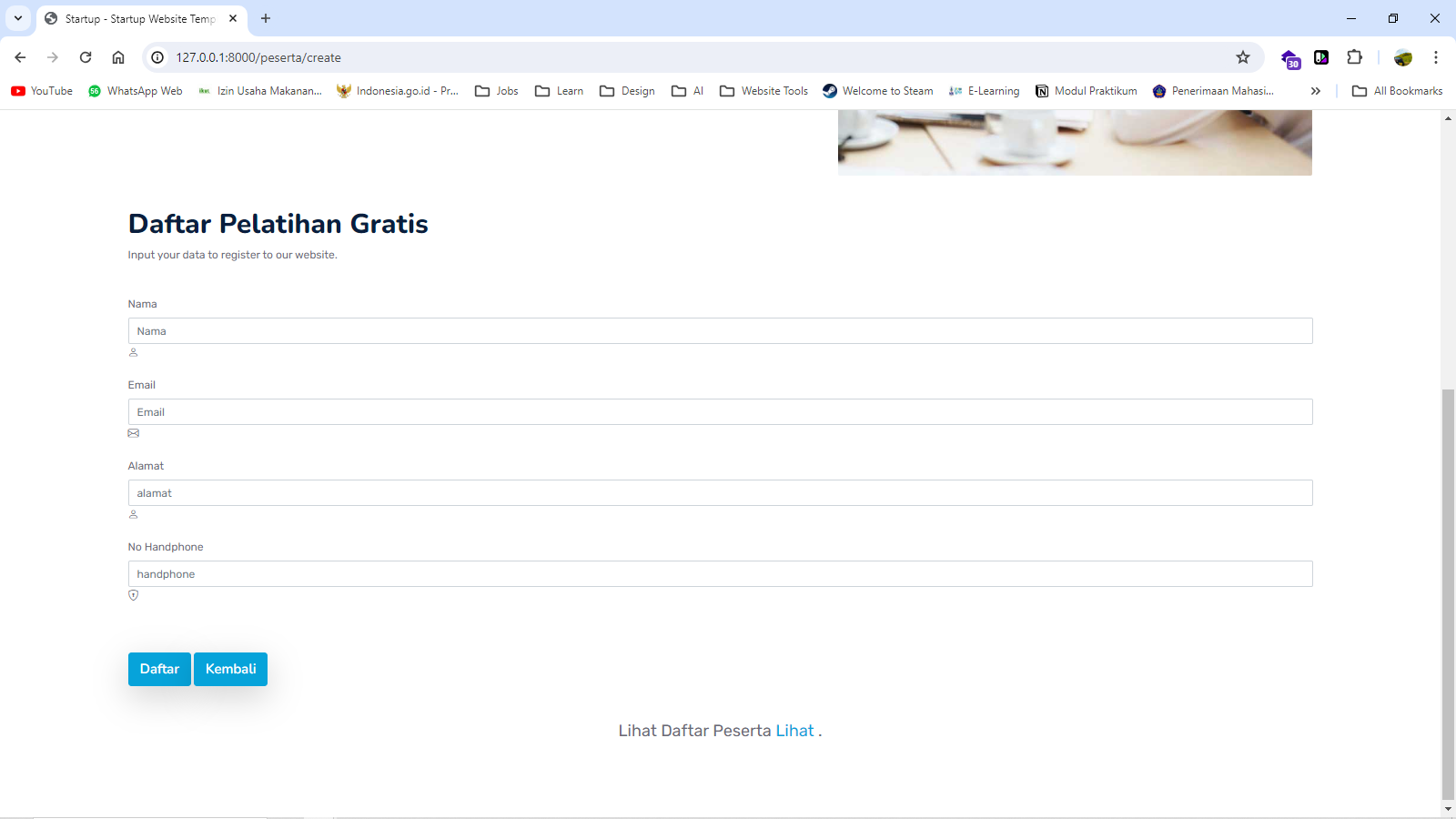Bookmark this page with the star icon
Image resolution: width=1456 pixels, height=819 pixels.
coord(1243,57)
